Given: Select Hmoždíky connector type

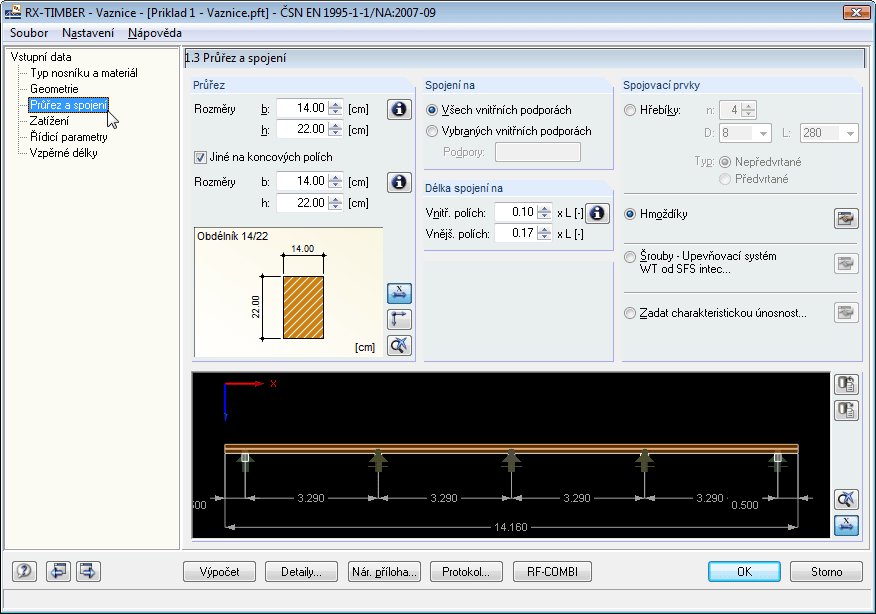Looking at the screenshot, I should pos(630,214).
